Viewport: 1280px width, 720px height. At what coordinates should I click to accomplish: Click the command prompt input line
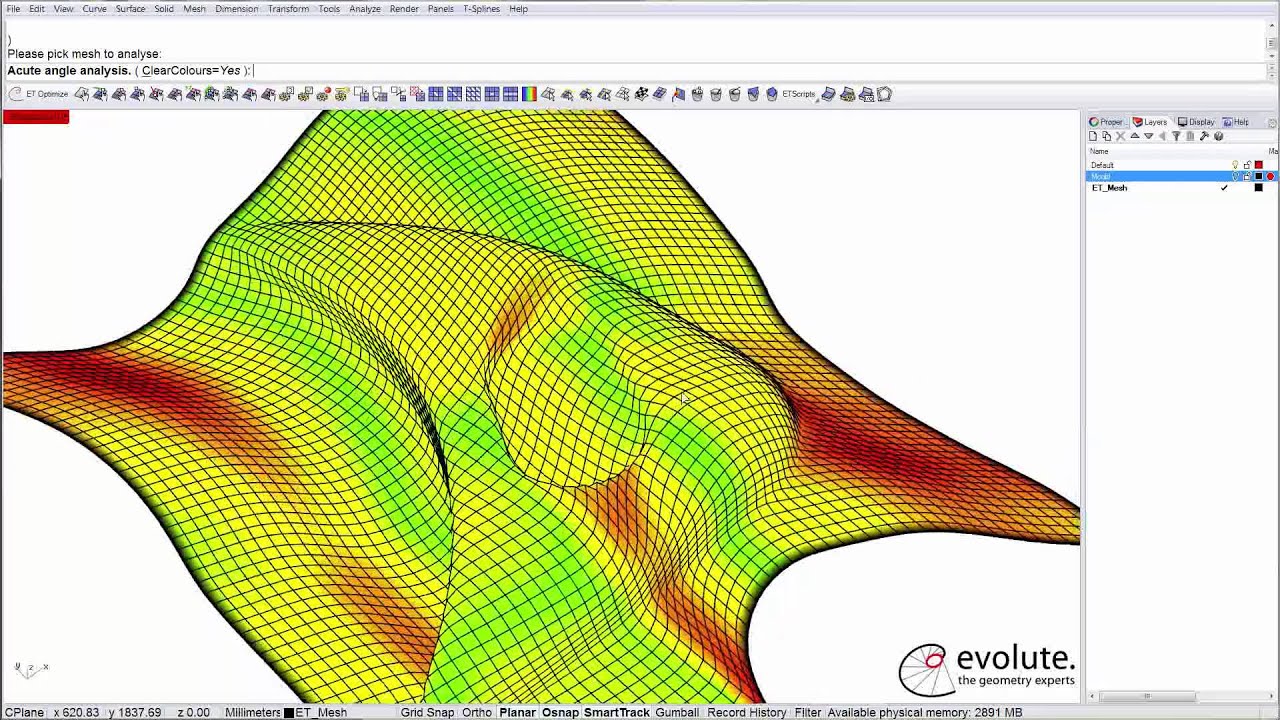[x=636, y=71]
